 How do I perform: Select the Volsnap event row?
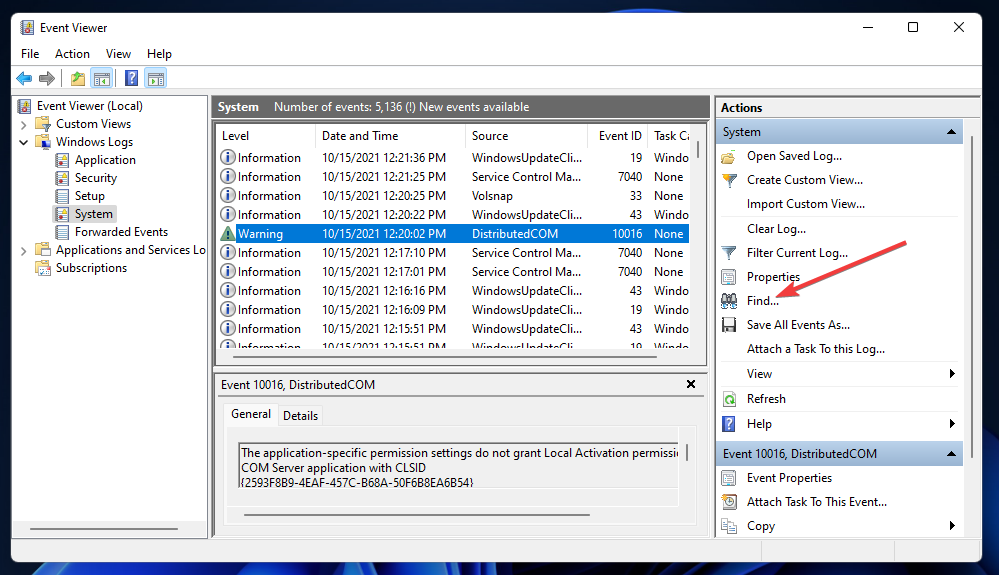point(454,195)
